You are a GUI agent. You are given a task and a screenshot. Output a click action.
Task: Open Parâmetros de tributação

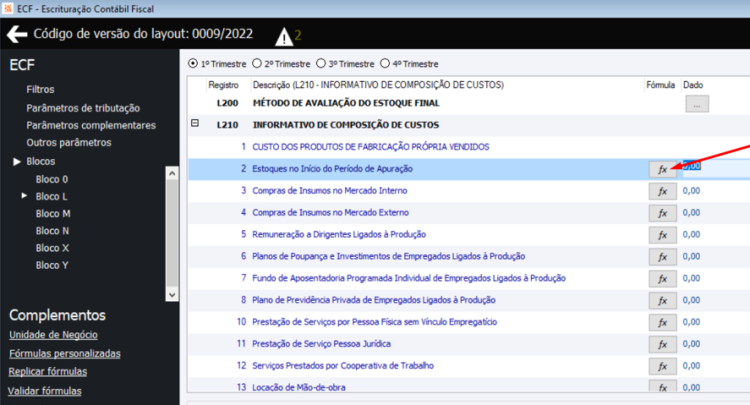pyautogui.click(x=83, y=108)
